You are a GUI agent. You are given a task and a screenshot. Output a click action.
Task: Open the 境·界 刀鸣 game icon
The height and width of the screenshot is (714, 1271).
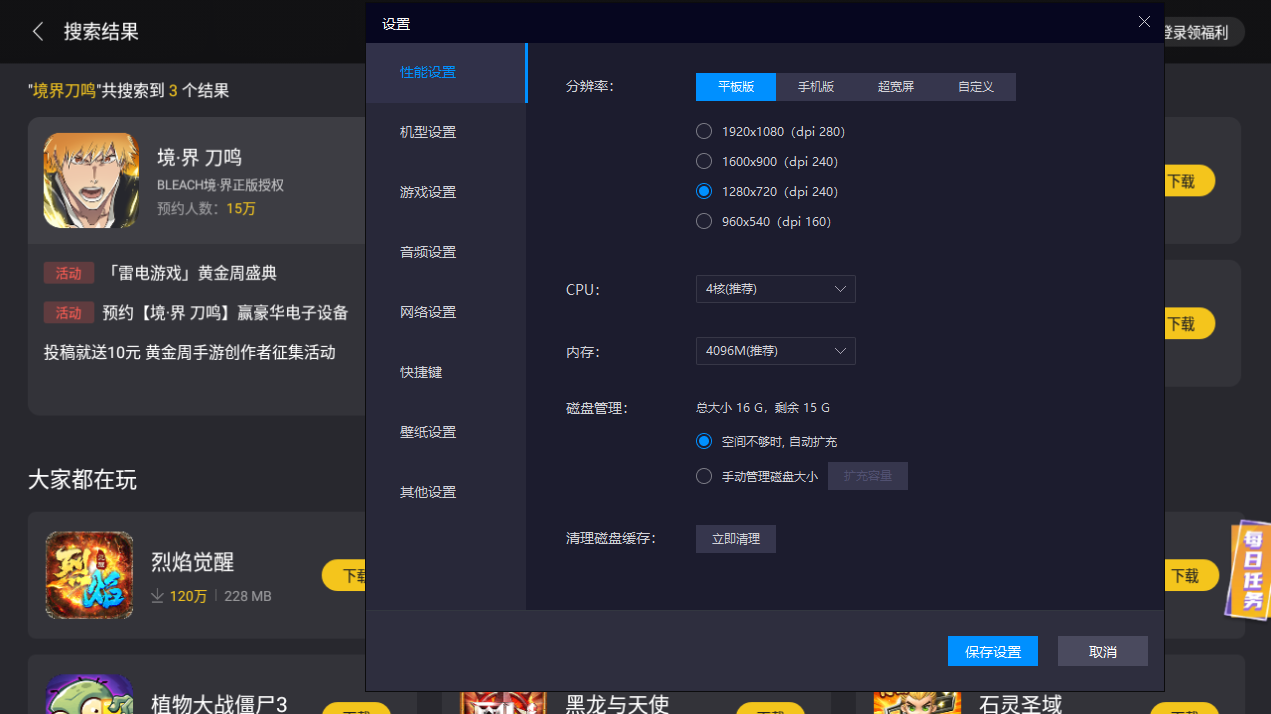click(x=91, y=180)
